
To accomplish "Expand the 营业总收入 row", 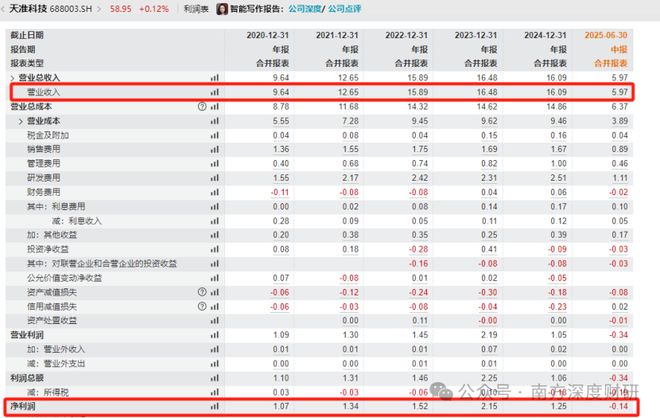I will click(x=13, y=77).
